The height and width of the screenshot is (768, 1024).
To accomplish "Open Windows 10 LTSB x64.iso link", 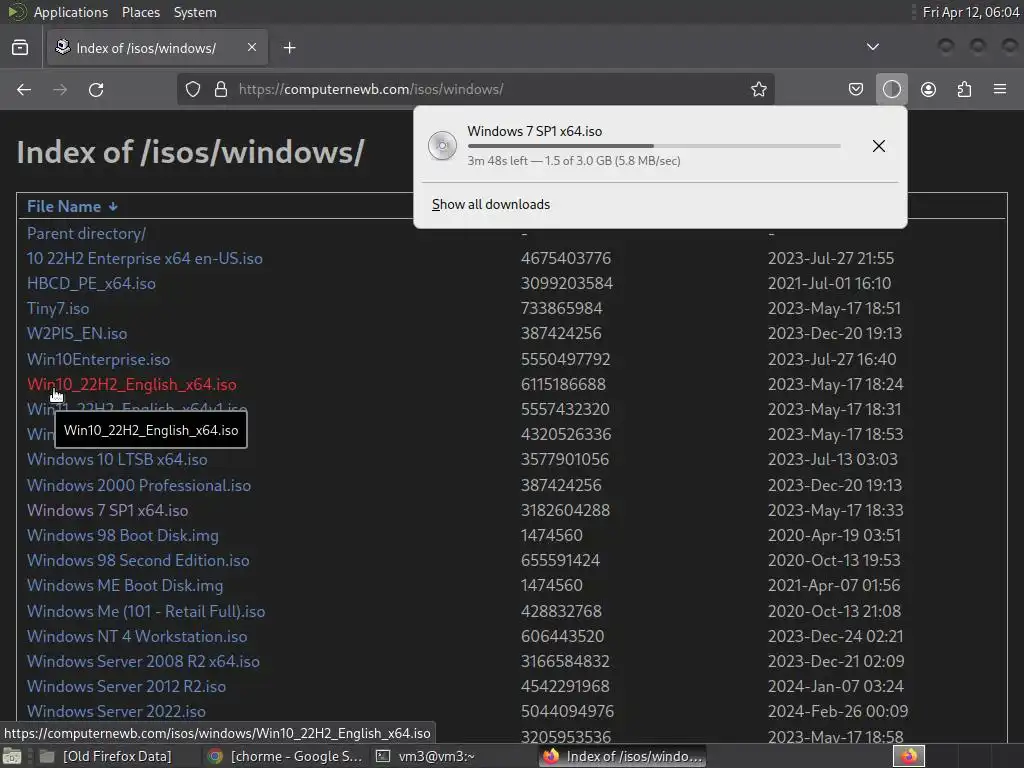I will click(x=117, y=459).
